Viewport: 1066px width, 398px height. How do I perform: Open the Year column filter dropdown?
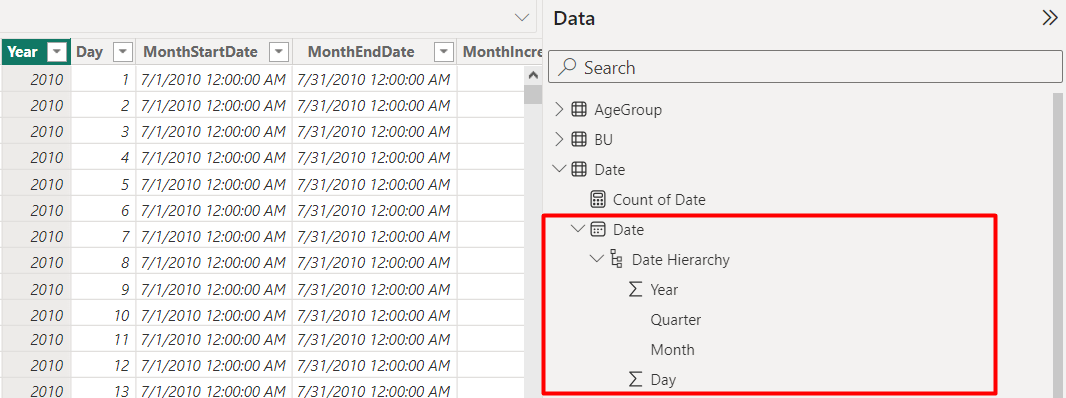click(x=58, y=52)
